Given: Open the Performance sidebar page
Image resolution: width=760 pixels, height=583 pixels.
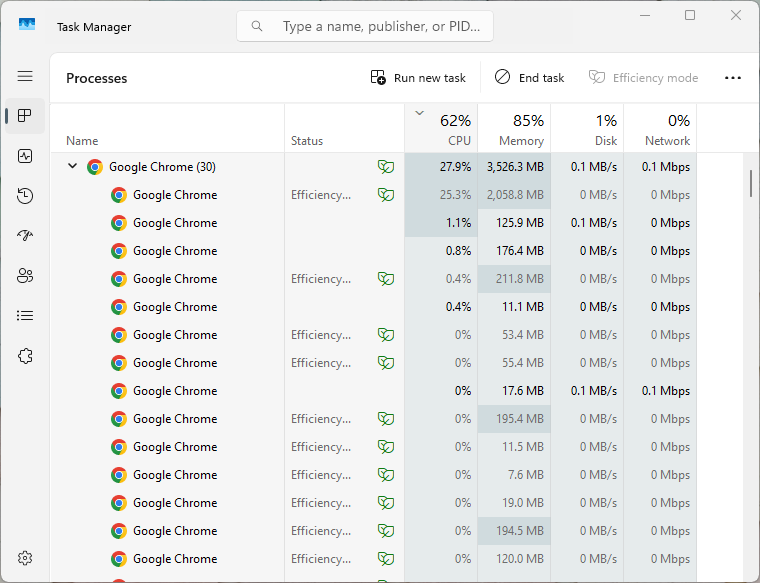Looking at the screenshot, I should [25, 156].
